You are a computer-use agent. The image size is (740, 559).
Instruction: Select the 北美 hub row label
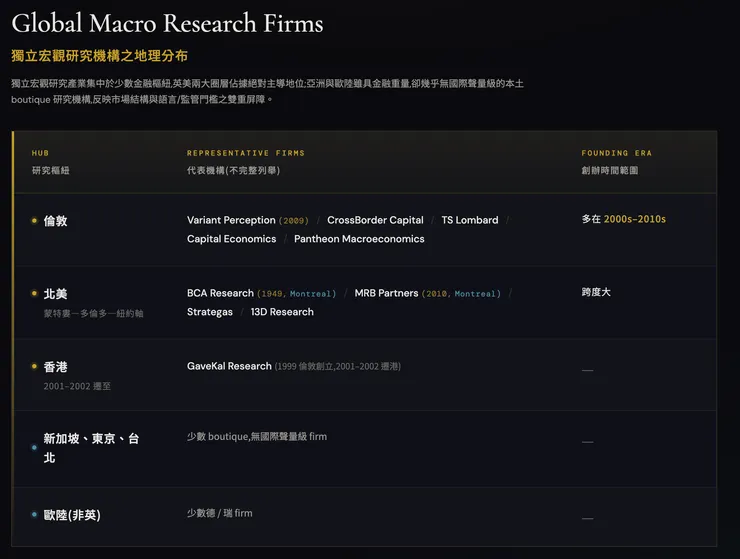click(55, 294)
